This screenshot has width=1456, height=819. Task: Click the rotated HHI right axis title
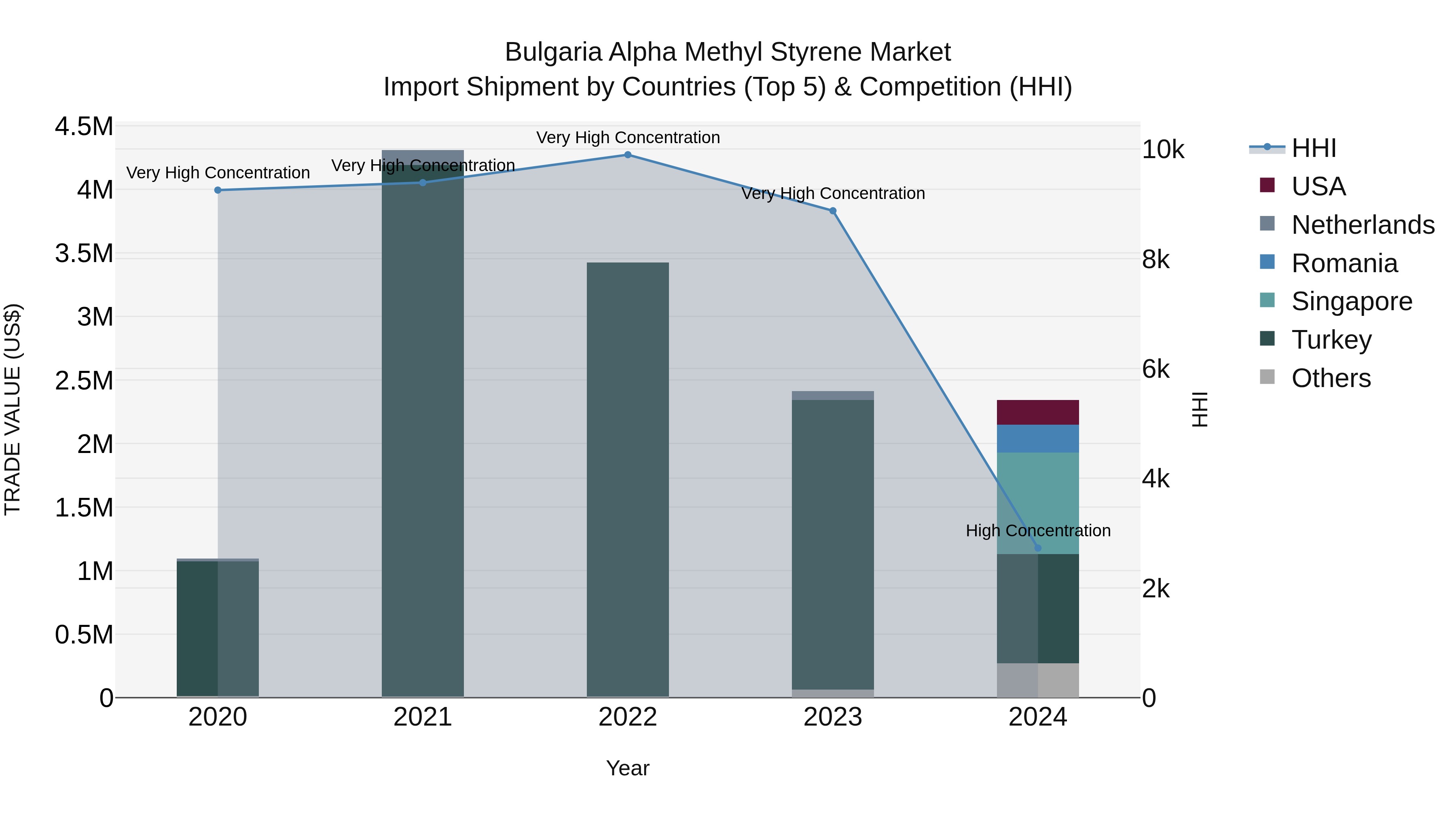1200,409
